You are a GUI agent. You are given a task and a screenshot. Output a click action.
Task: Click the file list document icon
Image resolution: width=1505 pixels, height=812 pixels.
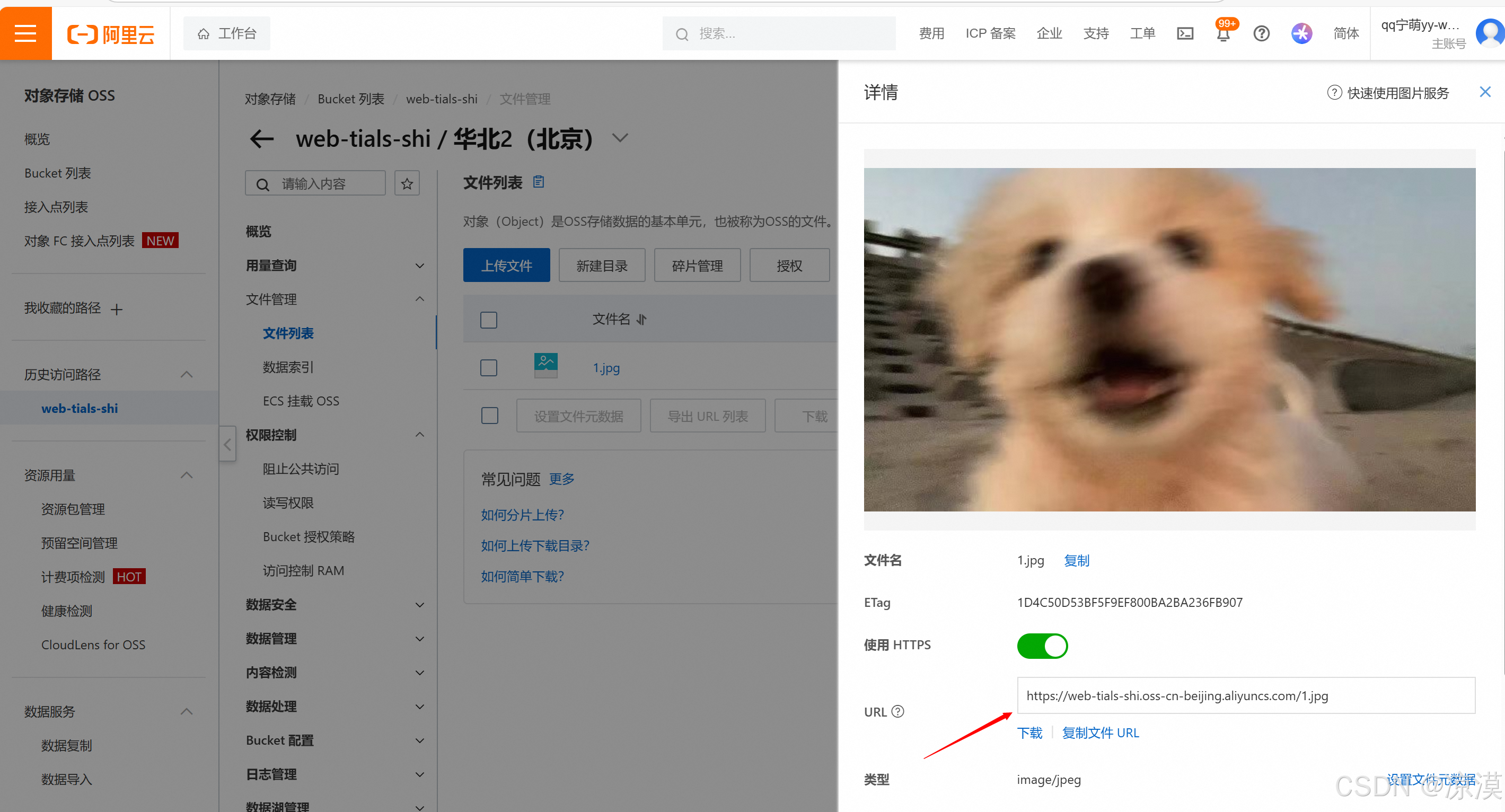[538, 182]
